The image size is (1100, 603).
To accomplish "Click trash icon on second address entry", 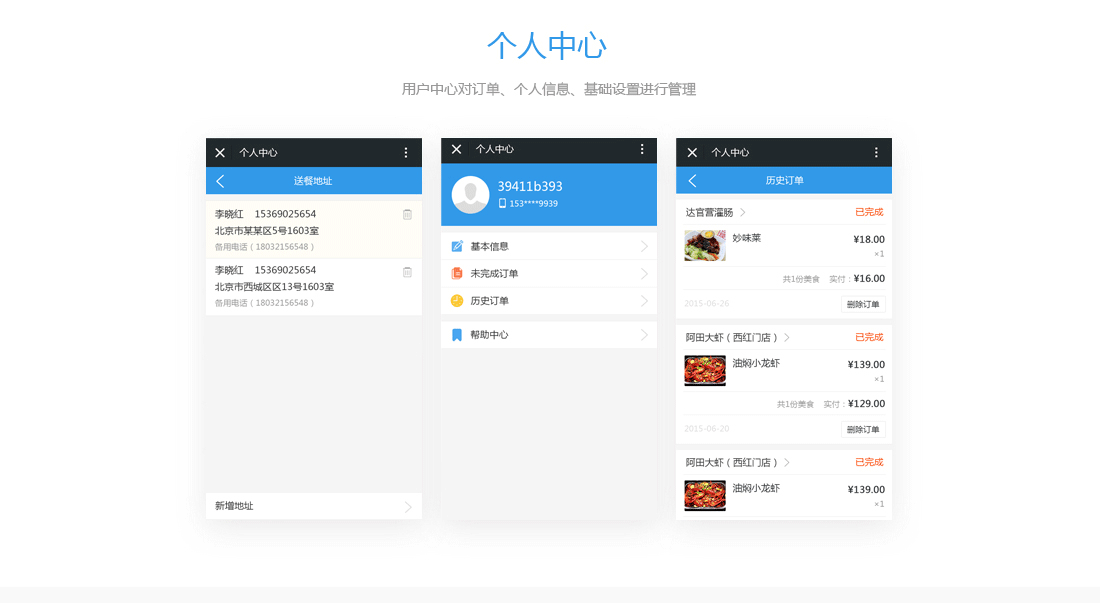I will 407,272.
